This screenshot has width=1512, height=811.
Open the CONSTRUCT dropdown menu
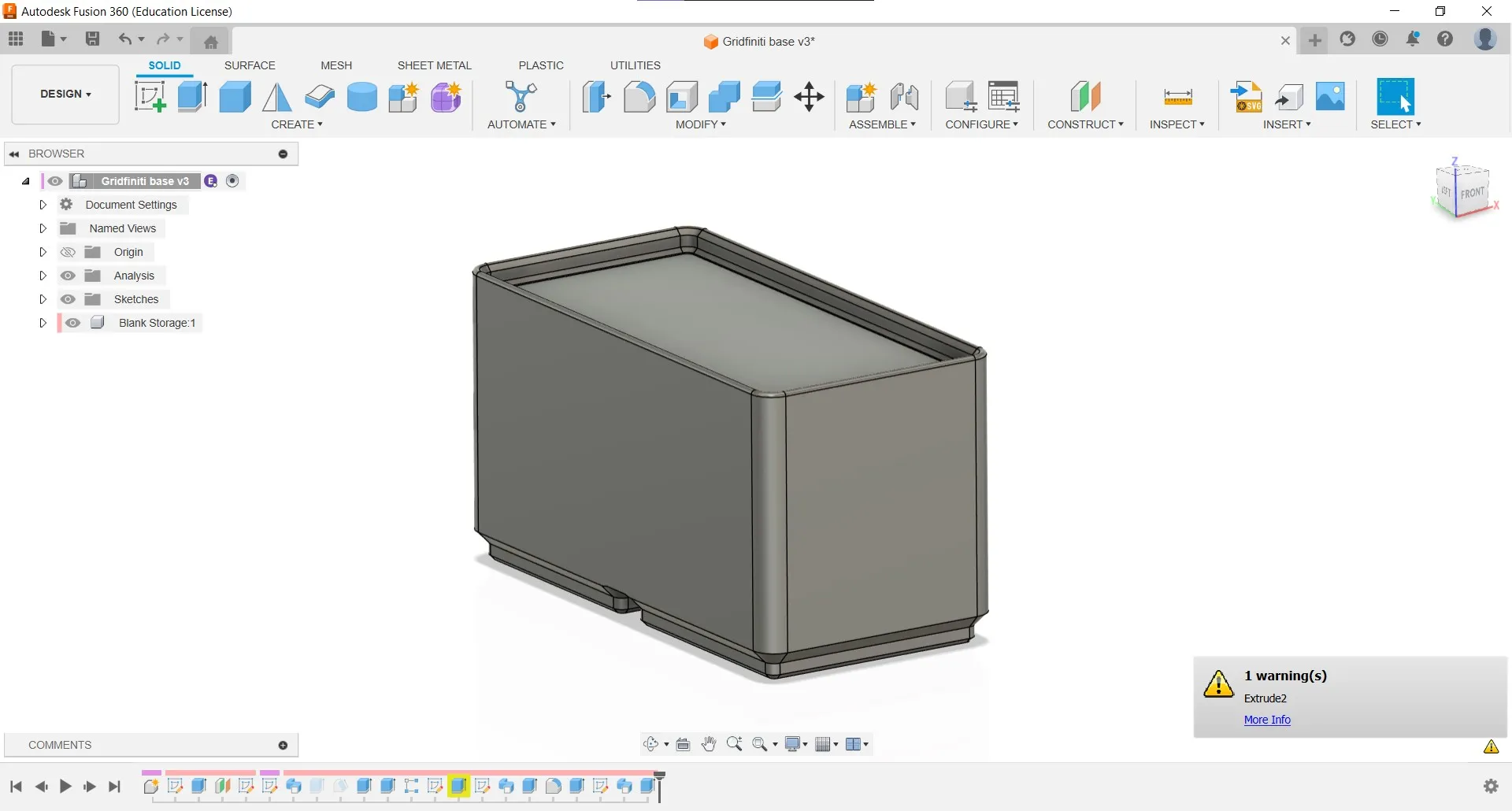1085,124
